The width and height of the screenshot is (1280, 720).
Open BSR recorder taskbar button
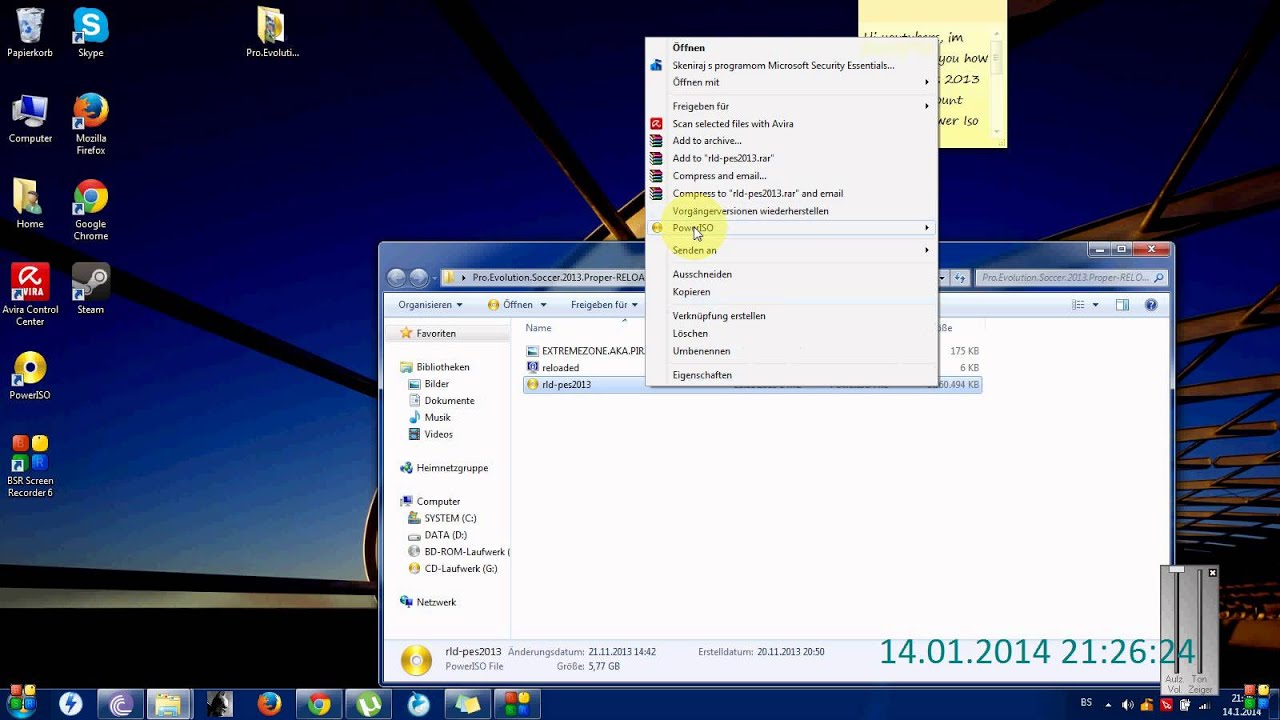[517, 704]
